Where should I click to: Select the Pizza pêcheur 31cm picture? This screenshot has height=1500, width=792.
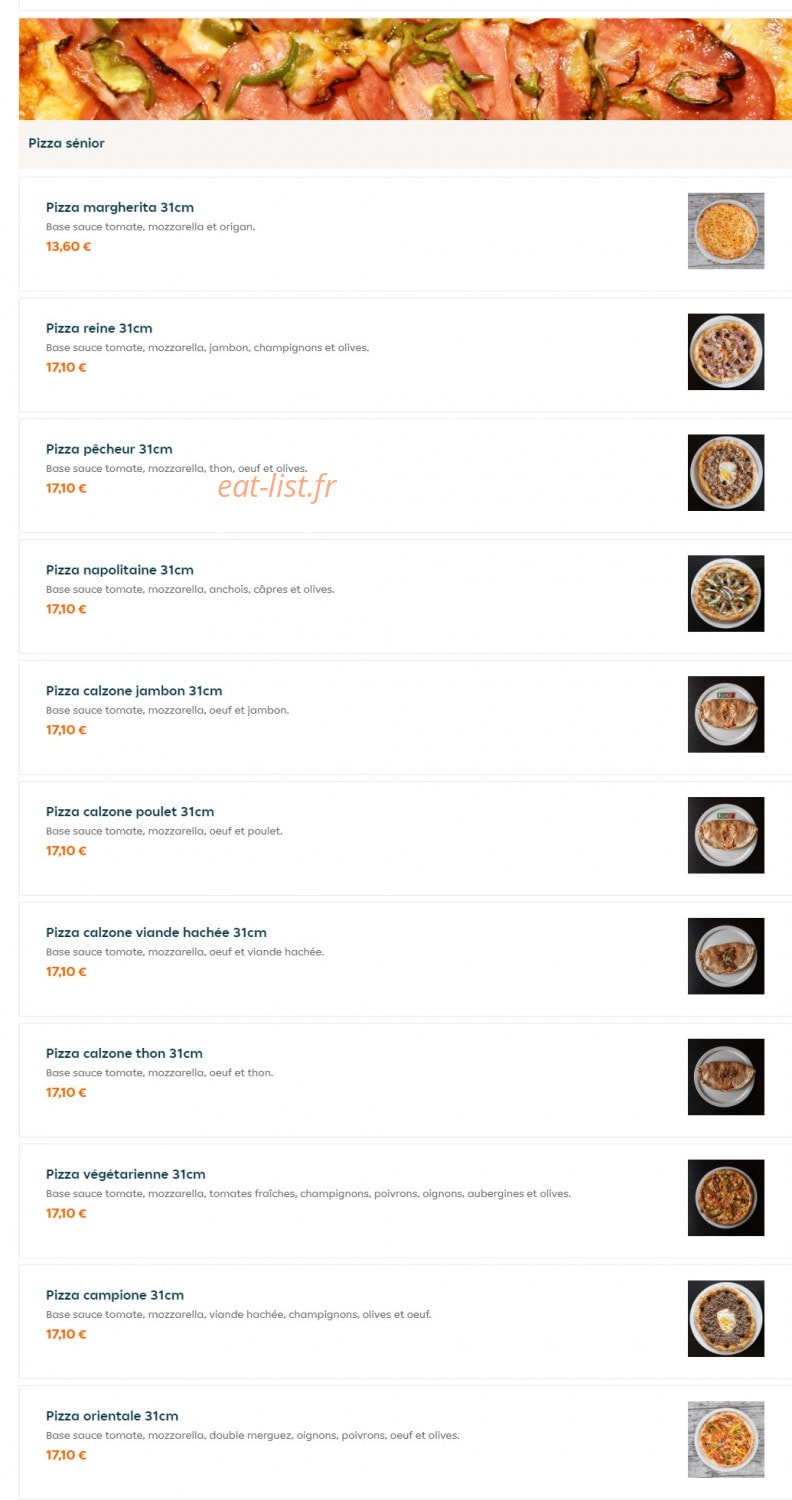tap(725, 473)
